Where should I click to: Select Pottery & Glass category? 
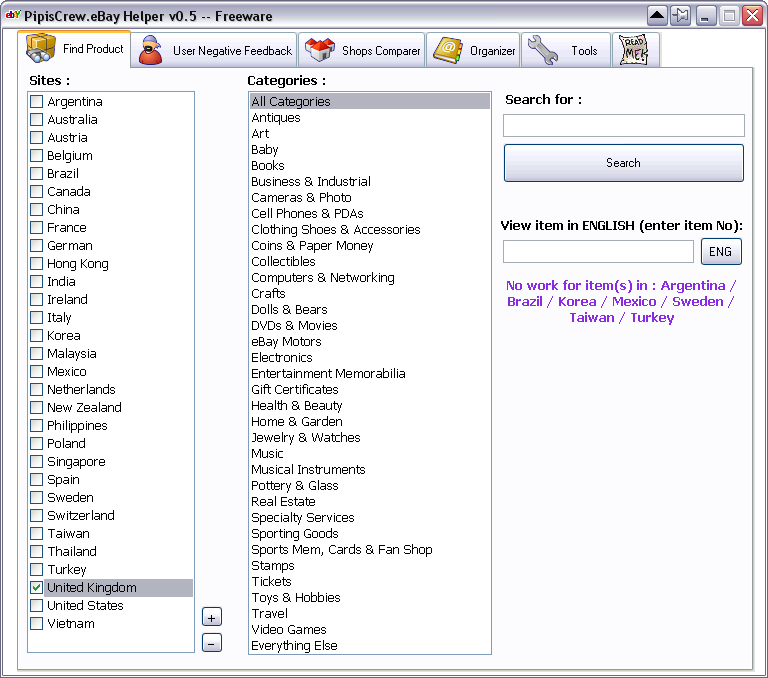click(x=370, y=485)
